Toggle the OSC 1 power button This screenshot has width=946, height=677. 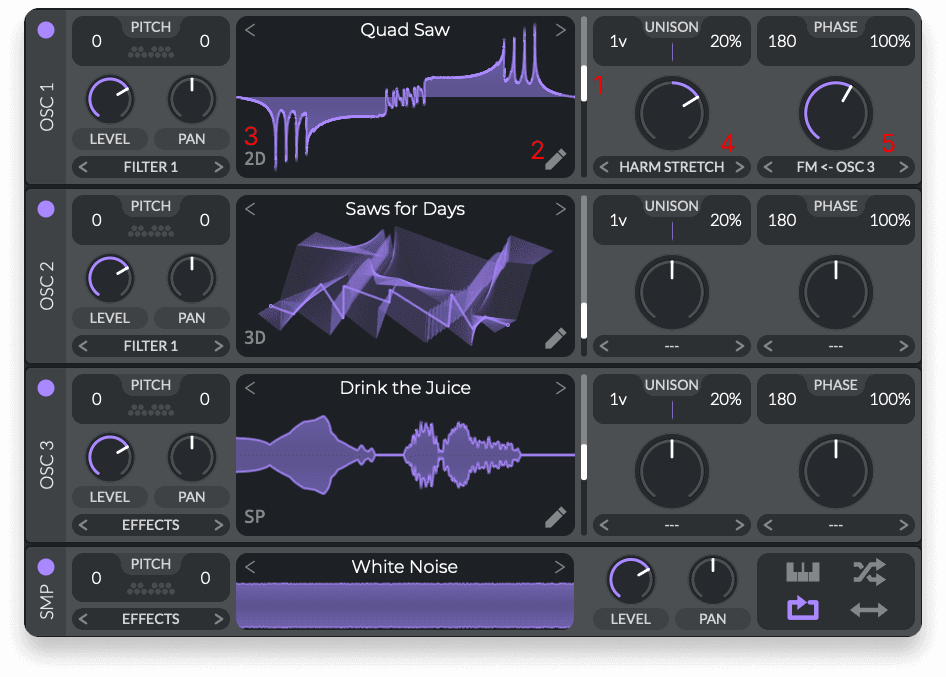click(45, 30)
